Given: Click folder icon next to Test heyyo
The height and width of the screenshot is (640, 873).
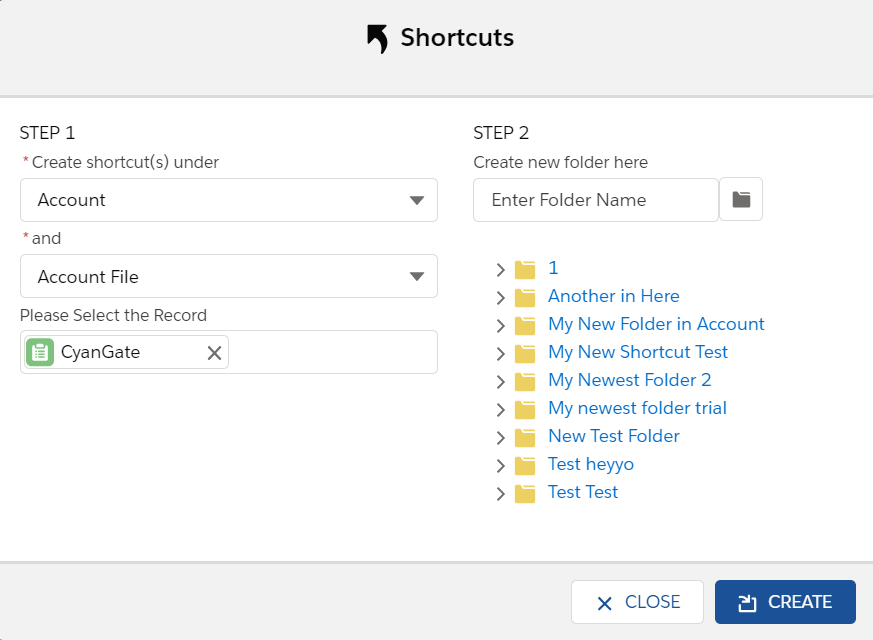Looking at the screenshot, I should (525, 465).
